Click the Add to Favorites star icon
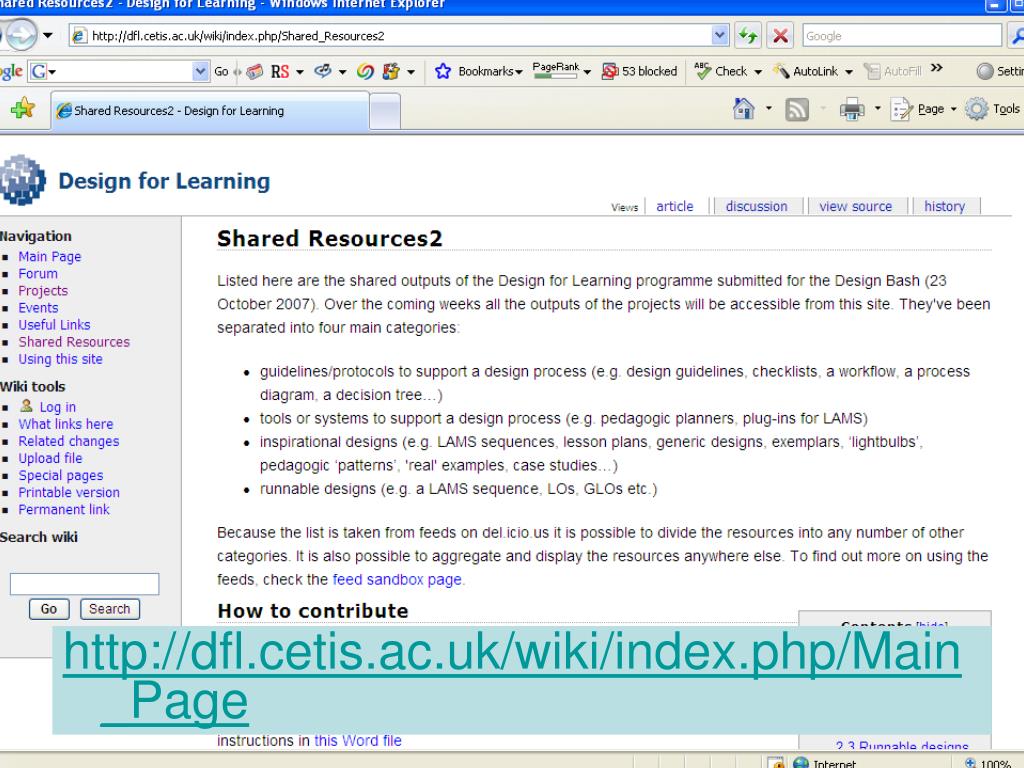The height and width of the screenshot is (768, 1024). (23, 108)
